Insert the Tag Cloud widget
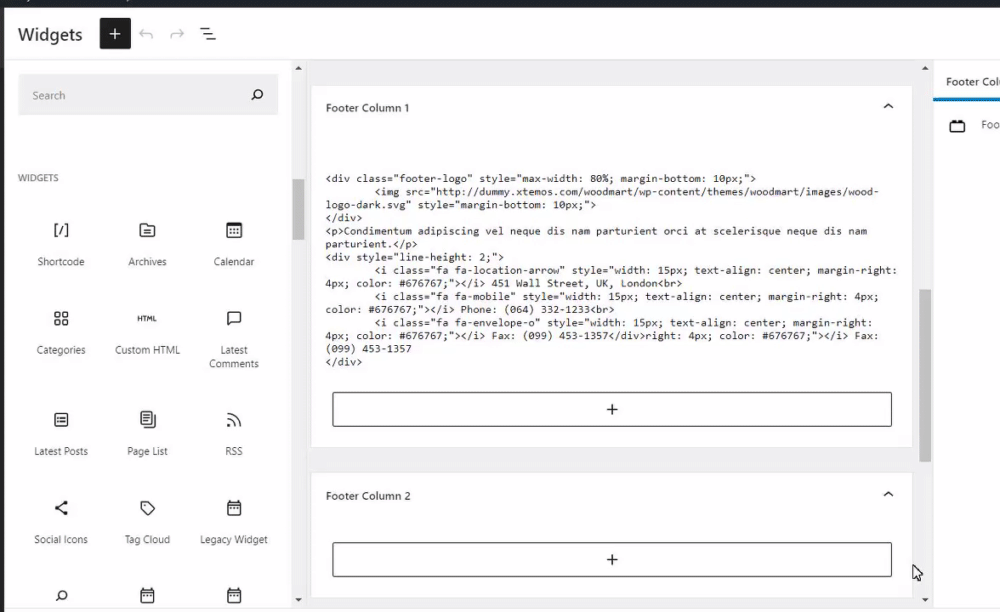 click(x=147, y=522)
